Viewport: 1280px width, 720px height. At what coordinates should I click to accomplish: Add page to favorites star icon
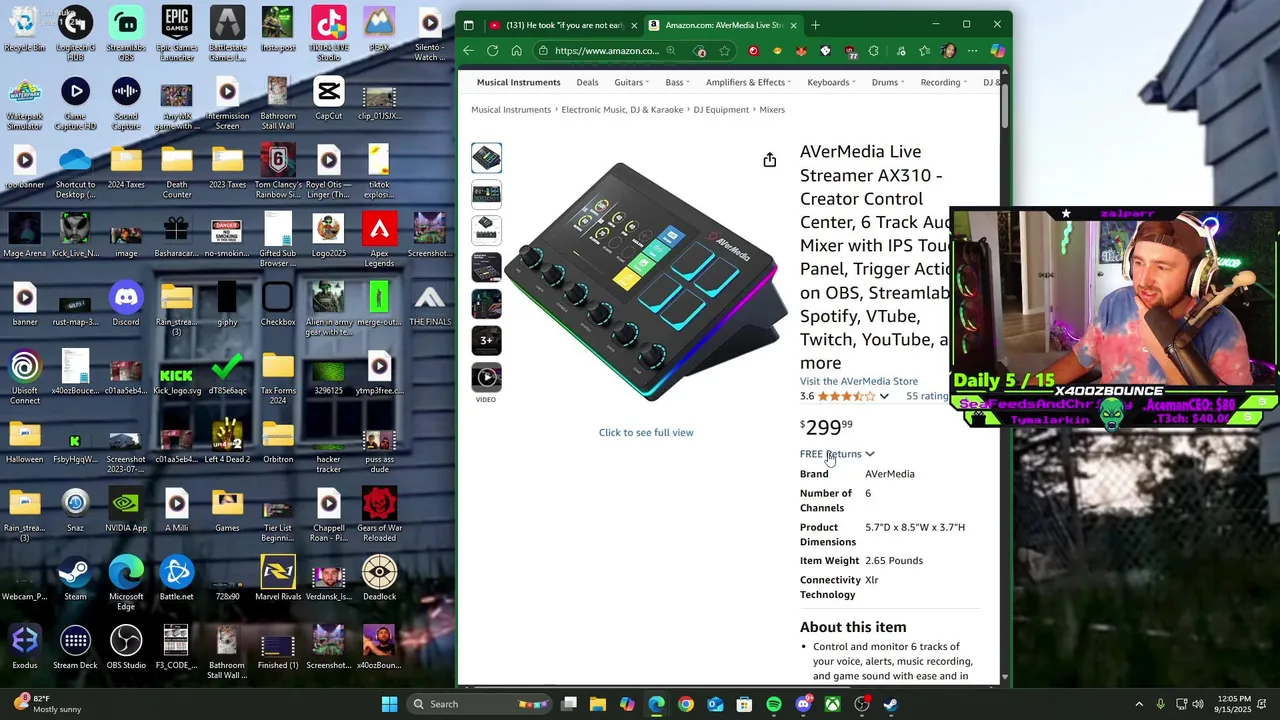[724, 51]
